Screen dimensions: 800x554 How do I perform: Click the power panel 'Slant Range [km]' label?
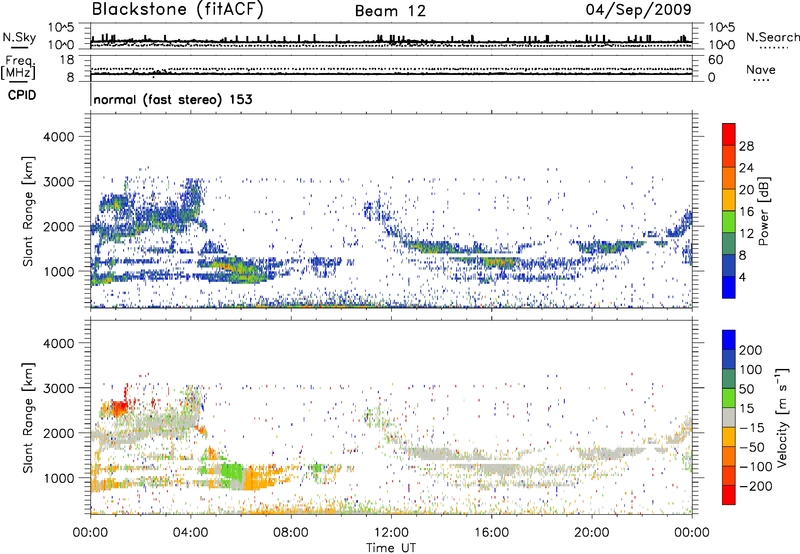coord(28,211)
